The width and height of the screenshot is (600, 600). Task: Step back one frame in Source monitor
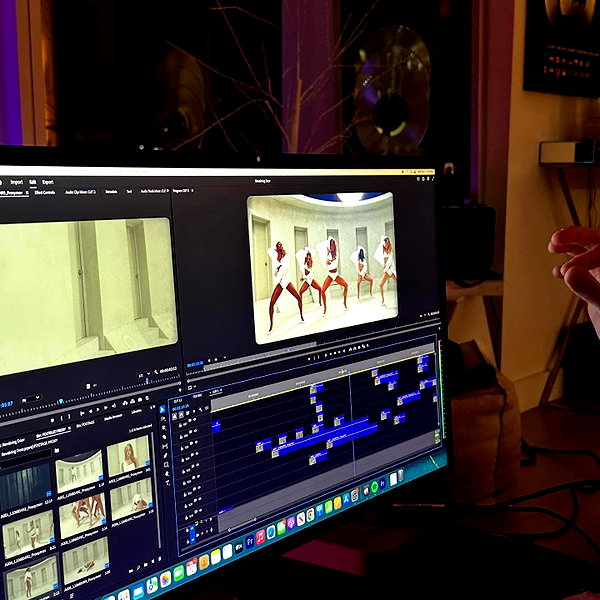click(x=90, y=411)
